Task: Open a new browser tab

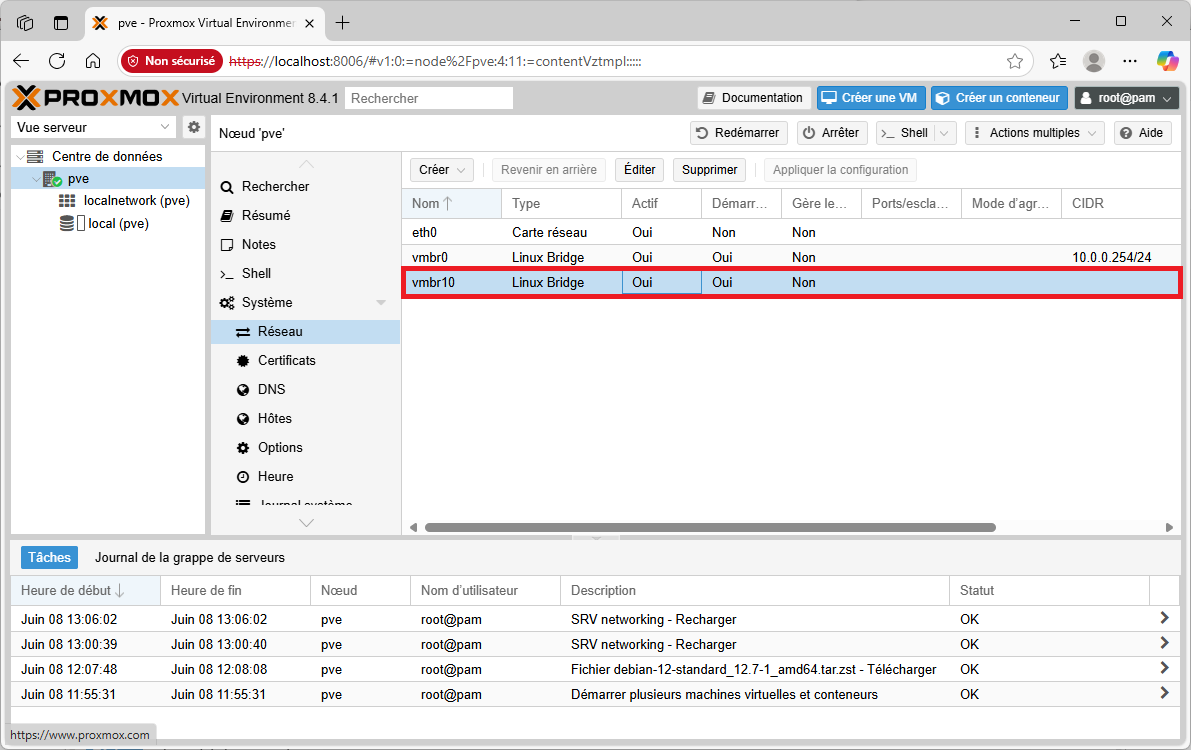Action: pyautogui.click(x=343, y=23)
